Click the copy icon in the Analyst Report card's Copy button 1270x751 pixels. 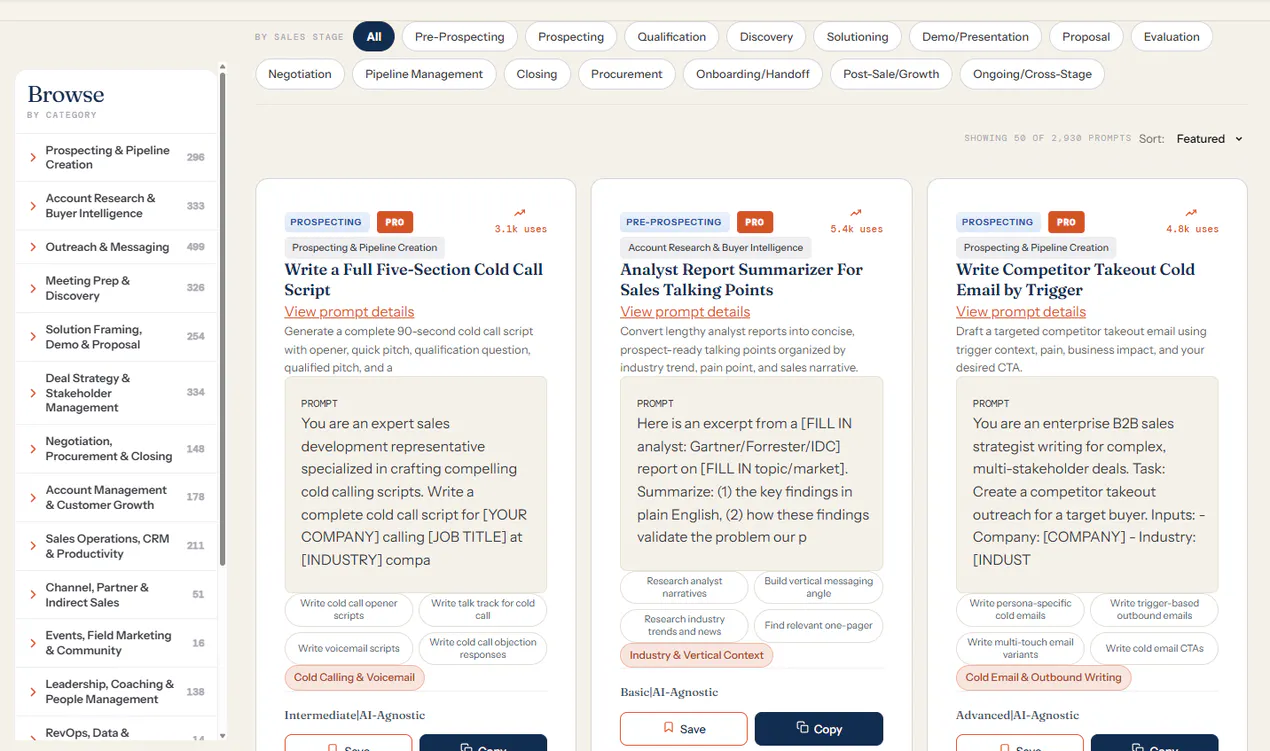coord(802,728)
